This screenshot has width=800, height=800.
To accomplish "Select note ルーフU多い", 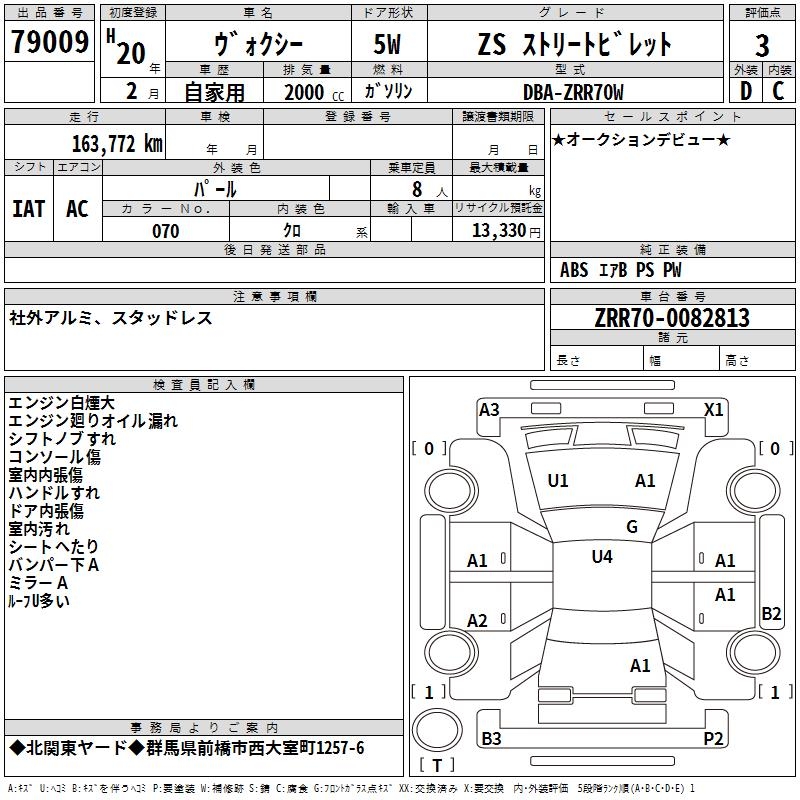I will [x=39, y=601].
